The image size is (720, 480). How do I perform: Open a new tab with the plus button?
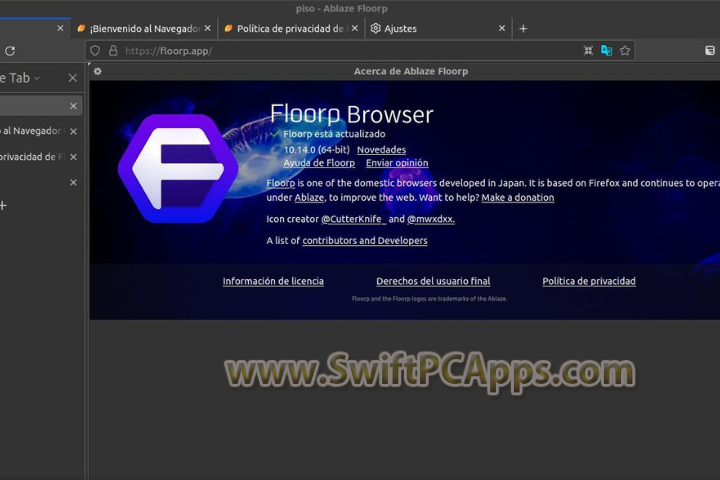click(x=523, y=28)
